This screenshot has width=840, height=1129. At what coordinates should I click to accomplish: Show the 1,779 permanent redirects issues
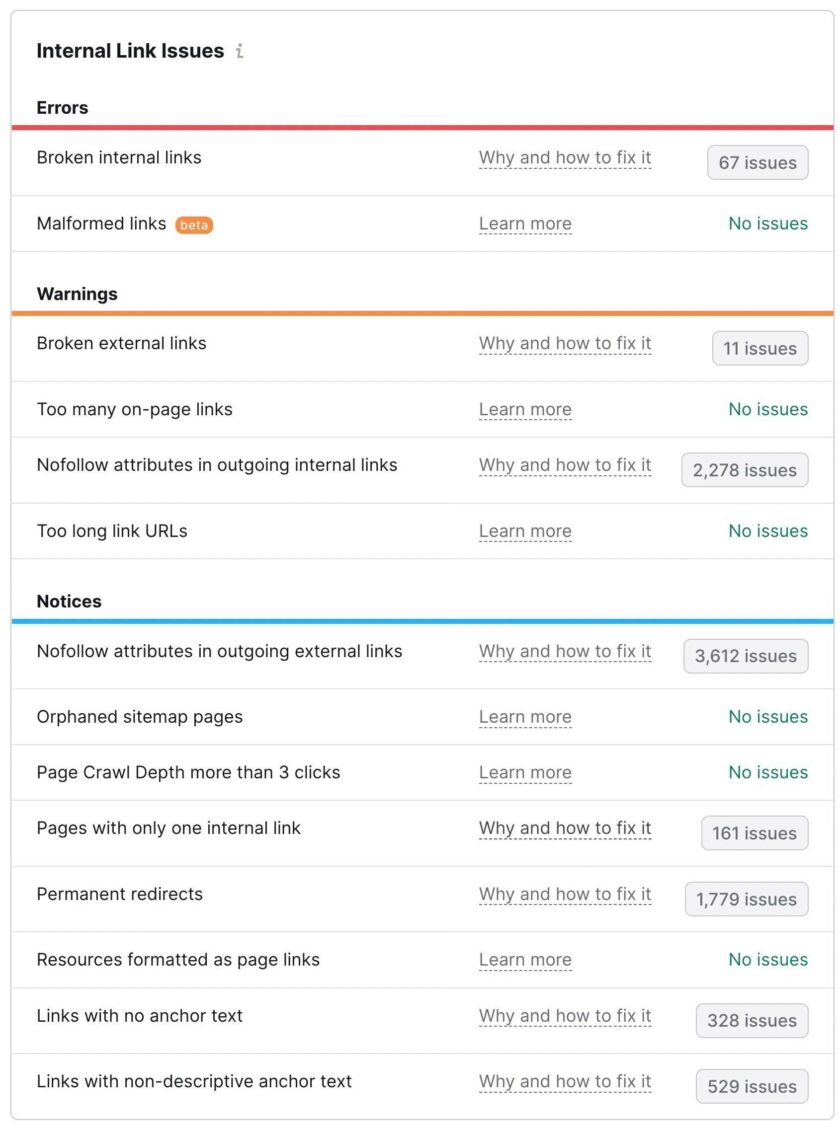tap(746, 899)
